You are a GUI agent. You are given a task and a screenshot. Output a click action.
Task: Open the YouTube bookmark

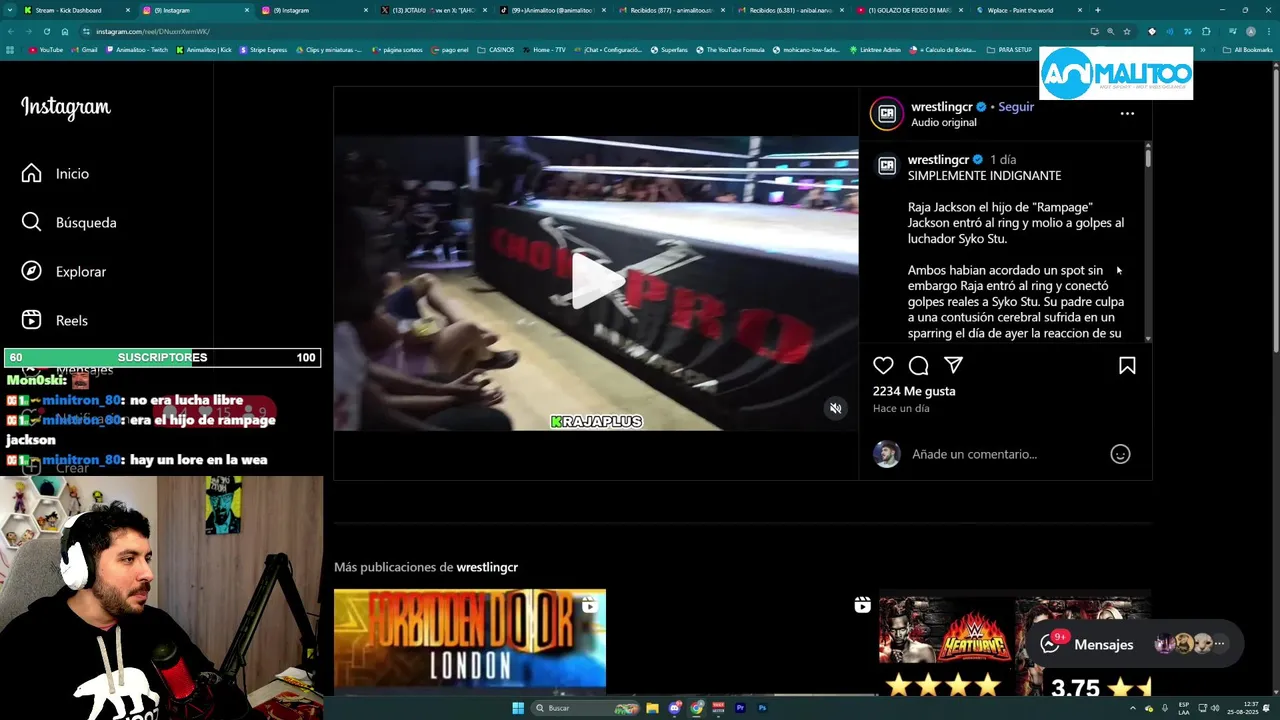coord(46,50)
